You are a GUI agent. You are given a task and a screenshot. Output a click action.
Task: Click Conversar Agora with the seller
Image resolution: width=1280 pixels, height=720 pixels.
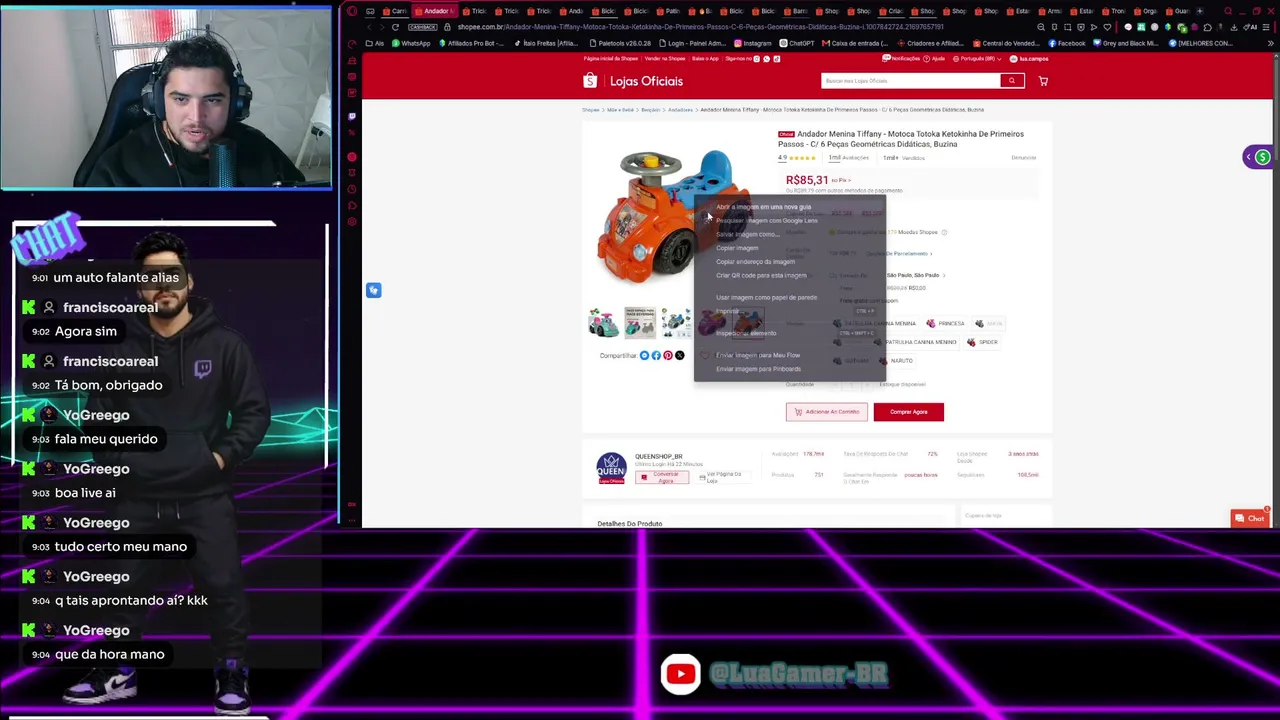coord(662,477)
